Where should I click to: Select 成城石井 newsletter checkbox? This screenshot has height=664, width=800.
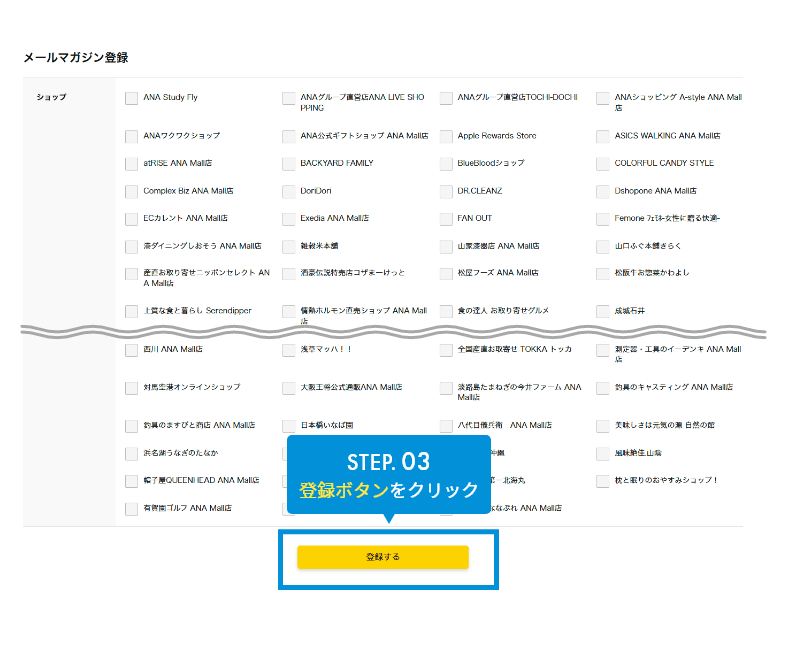click(603, 310)
